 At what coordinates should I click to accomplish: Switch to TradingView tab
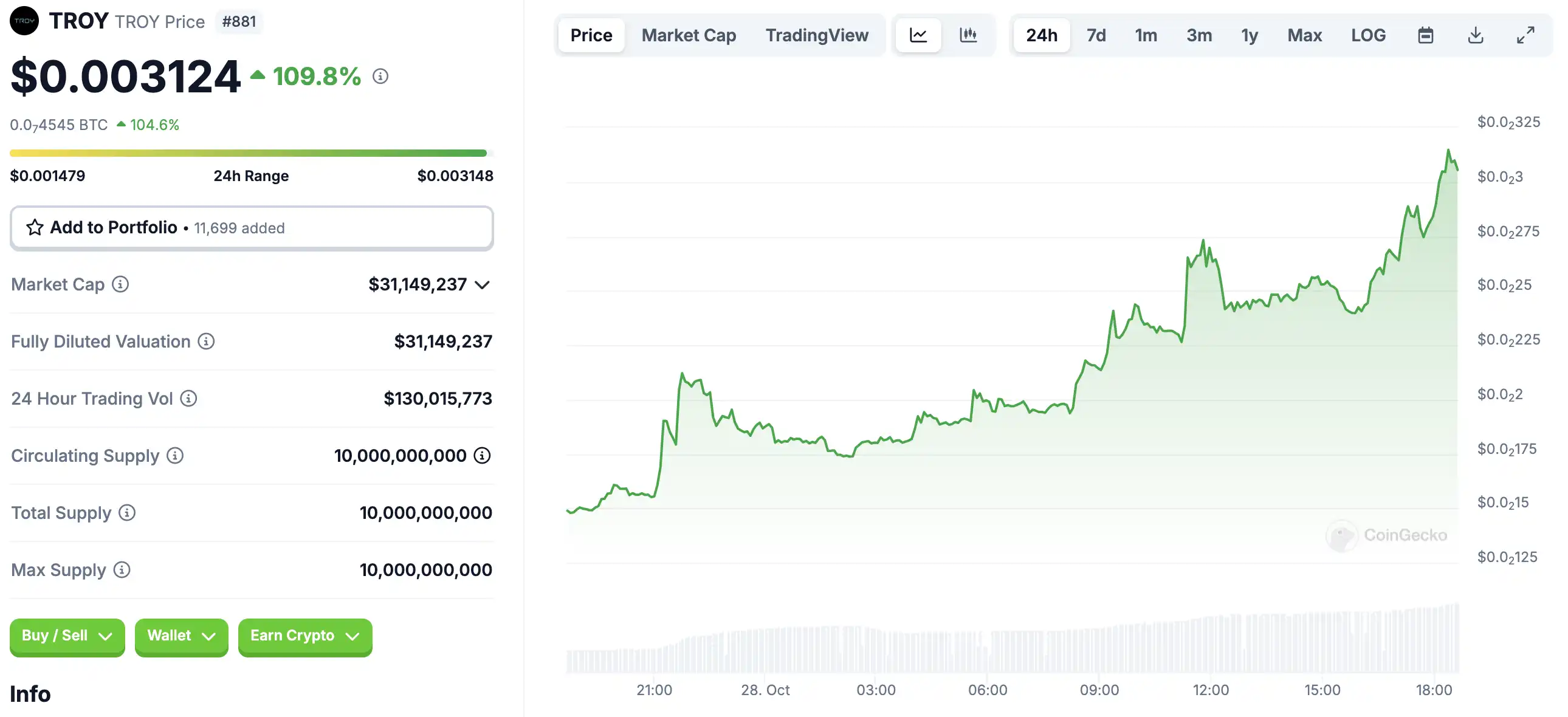click(817, 35)
